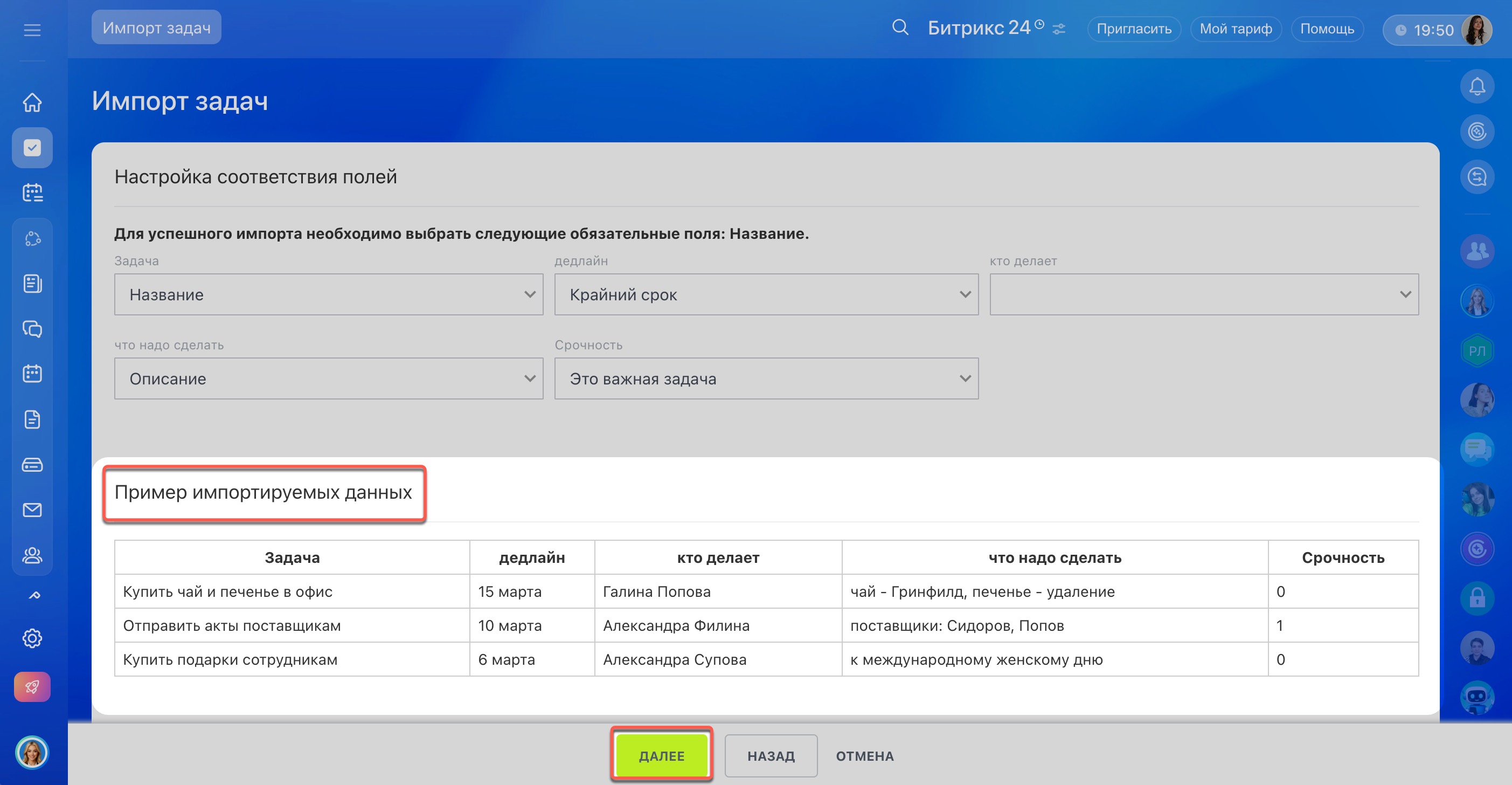Expand the 'Название' field dropdown

[329, 294]
